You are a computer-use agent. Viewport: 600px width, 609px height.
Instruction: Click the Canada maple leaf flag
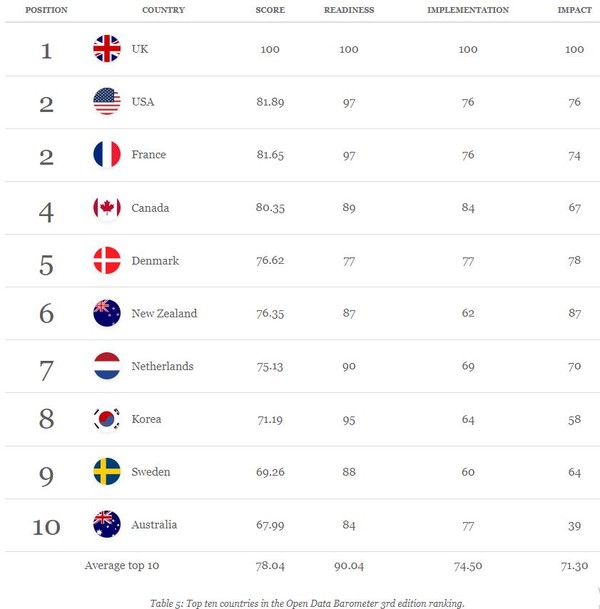click(106, 208)
